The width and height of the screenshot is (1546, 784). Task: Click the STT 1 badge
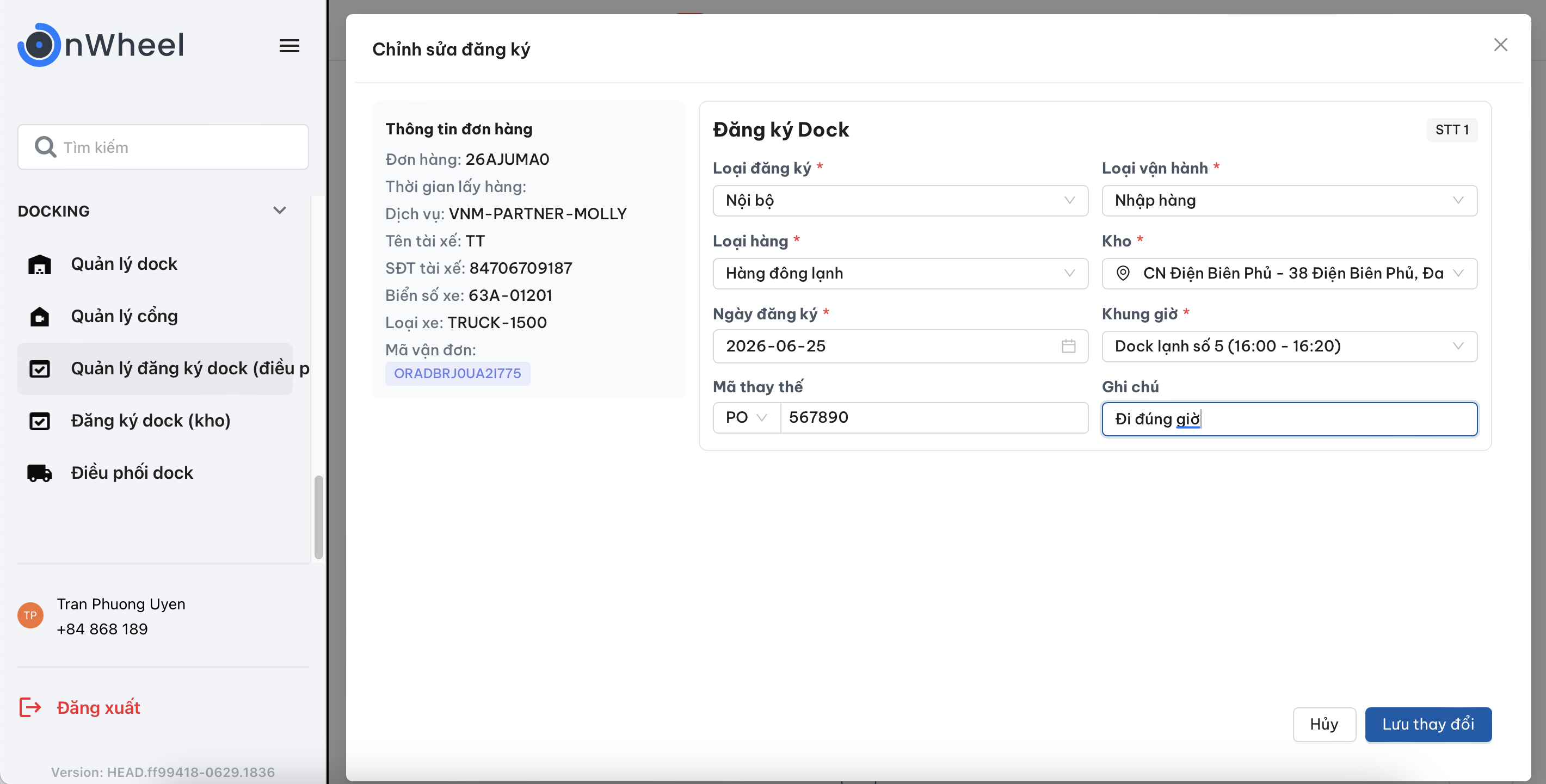pyautogui.click(x=1452, y=130)
